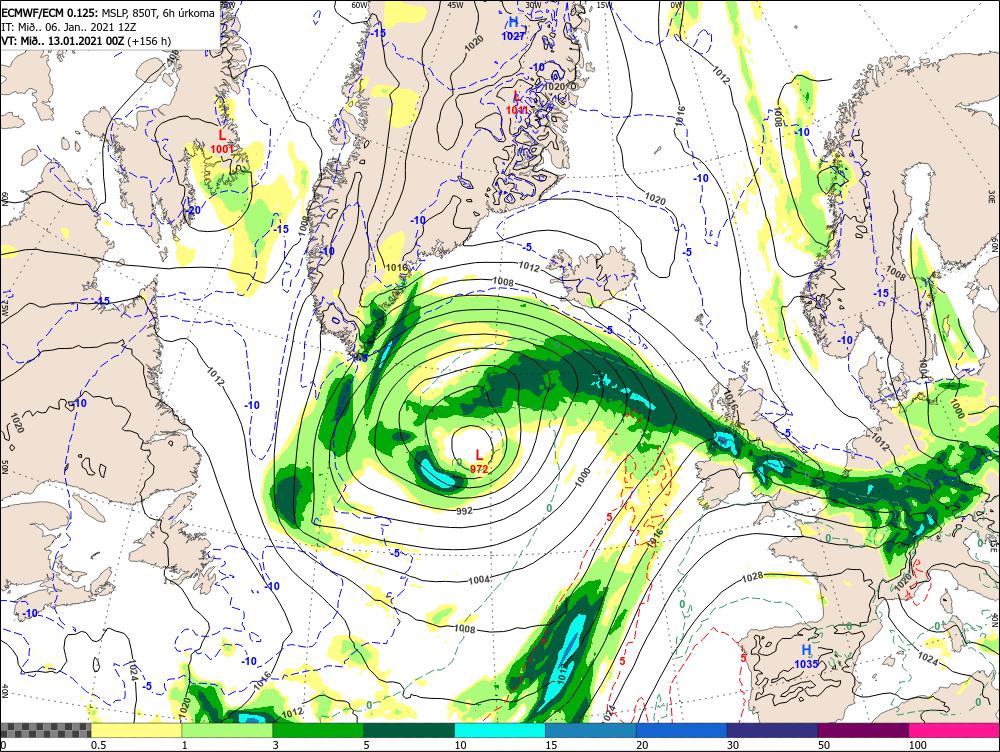This screenshot has width=1000, height=752.
Task: Click the 30W longitude label
Action: (x=533, y=5)
